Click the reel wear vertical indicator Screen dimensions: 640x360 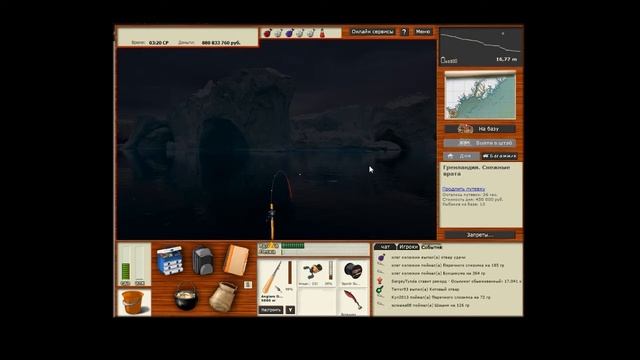click(x=331, y=271)
